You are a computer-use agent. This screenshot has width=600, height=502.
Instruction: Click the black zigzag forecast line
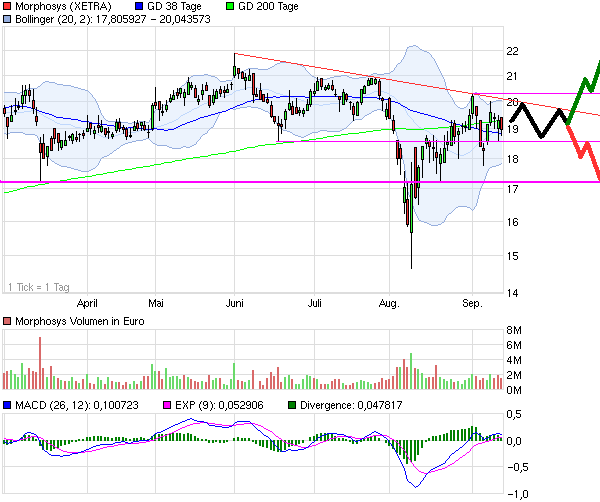pos(540,120)
